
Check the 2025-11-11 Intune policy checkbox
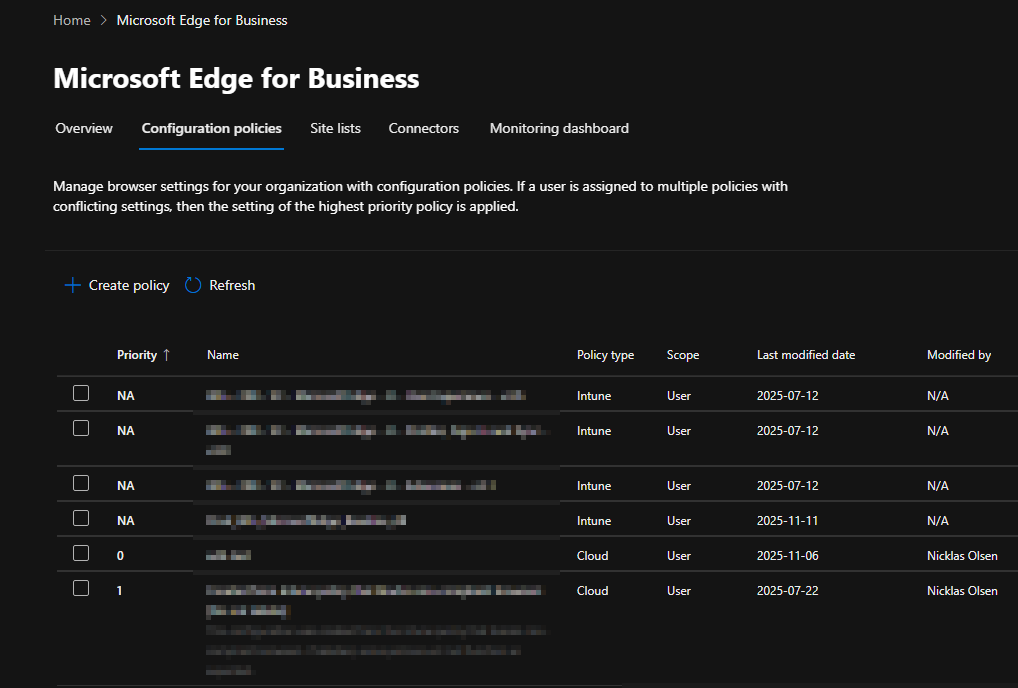pos(81,519)
